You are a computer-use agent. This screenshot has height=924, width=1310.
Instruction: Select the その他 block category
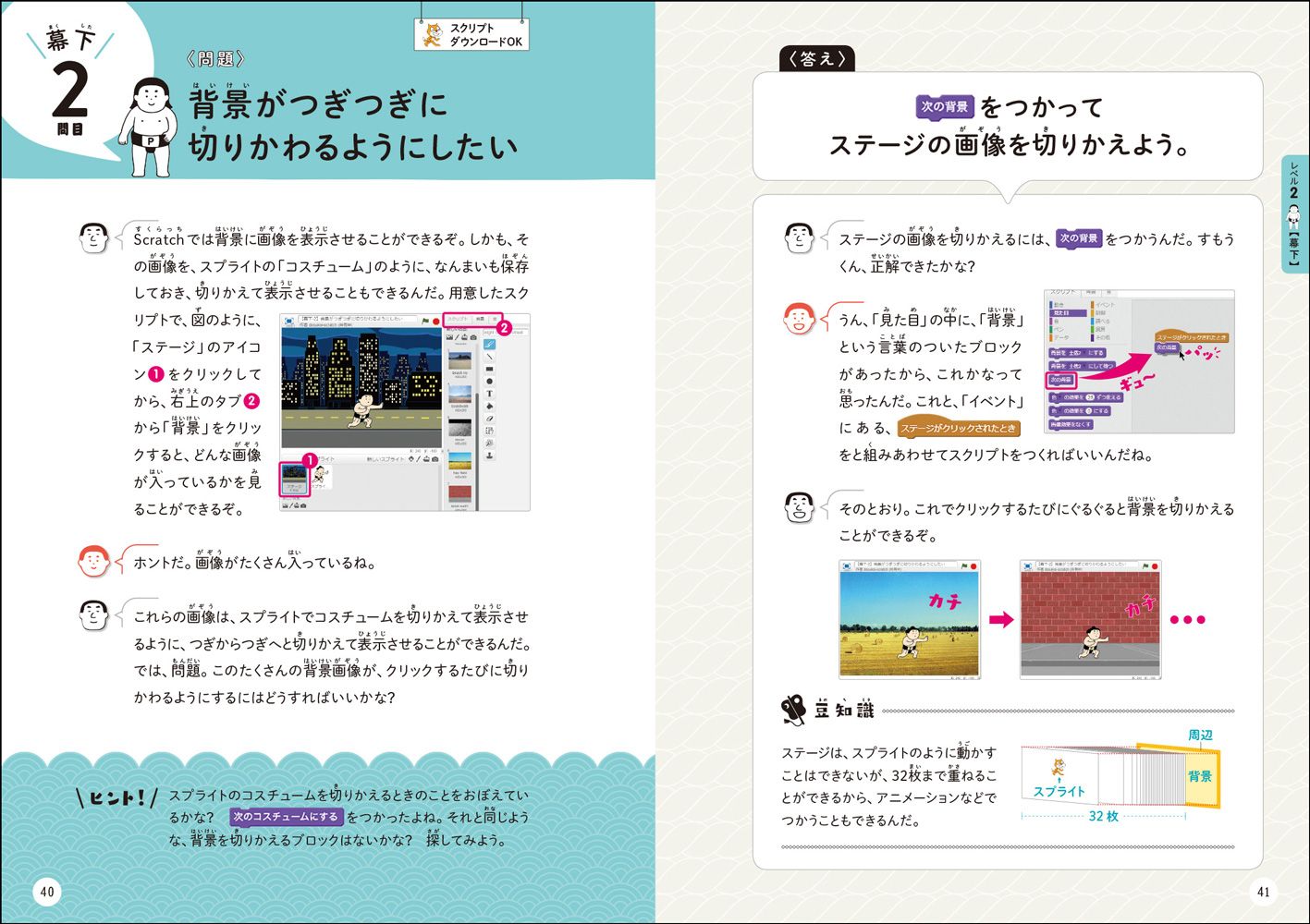pos(1100,337)
